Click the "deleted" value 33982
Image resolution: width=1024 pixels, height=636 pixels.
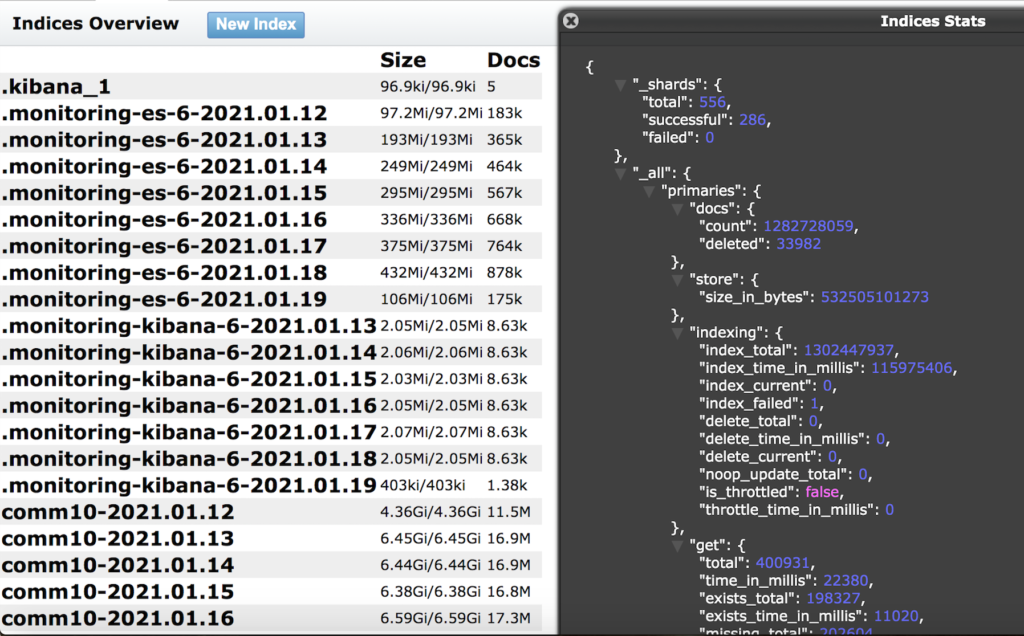799,244
